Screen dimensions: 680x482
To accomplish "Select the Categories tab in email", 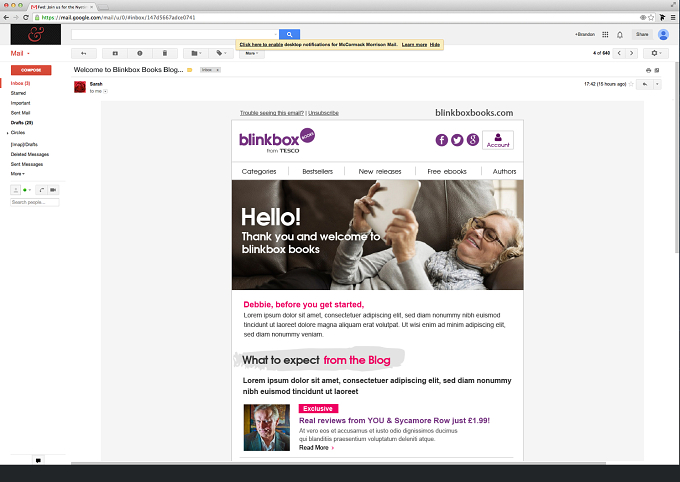I will click(259, 171).
